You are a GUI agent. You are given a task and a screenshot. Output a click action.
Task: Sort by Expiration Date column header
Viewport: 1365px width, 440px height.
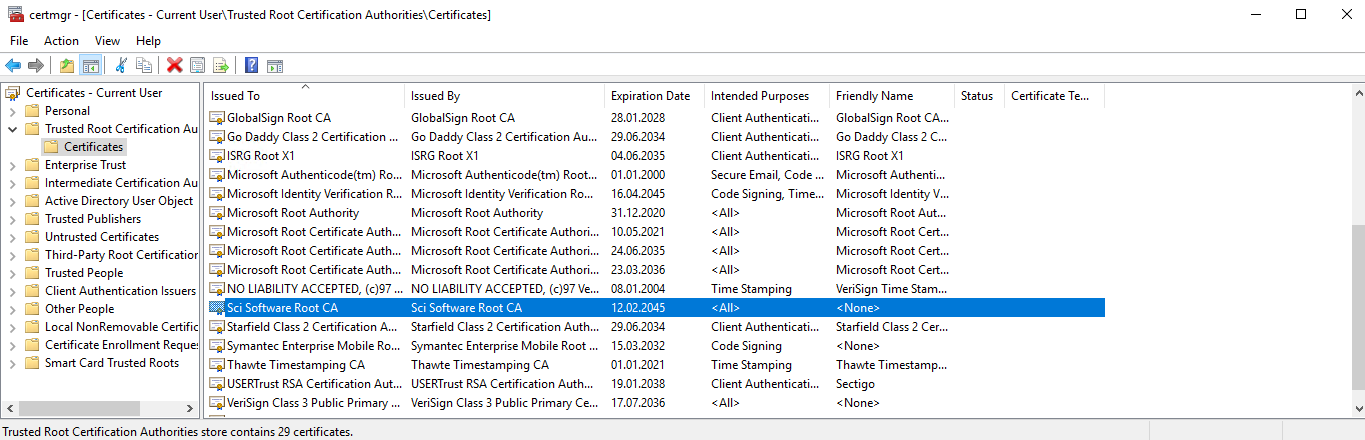pyautogui.click(x=650, y=96)
